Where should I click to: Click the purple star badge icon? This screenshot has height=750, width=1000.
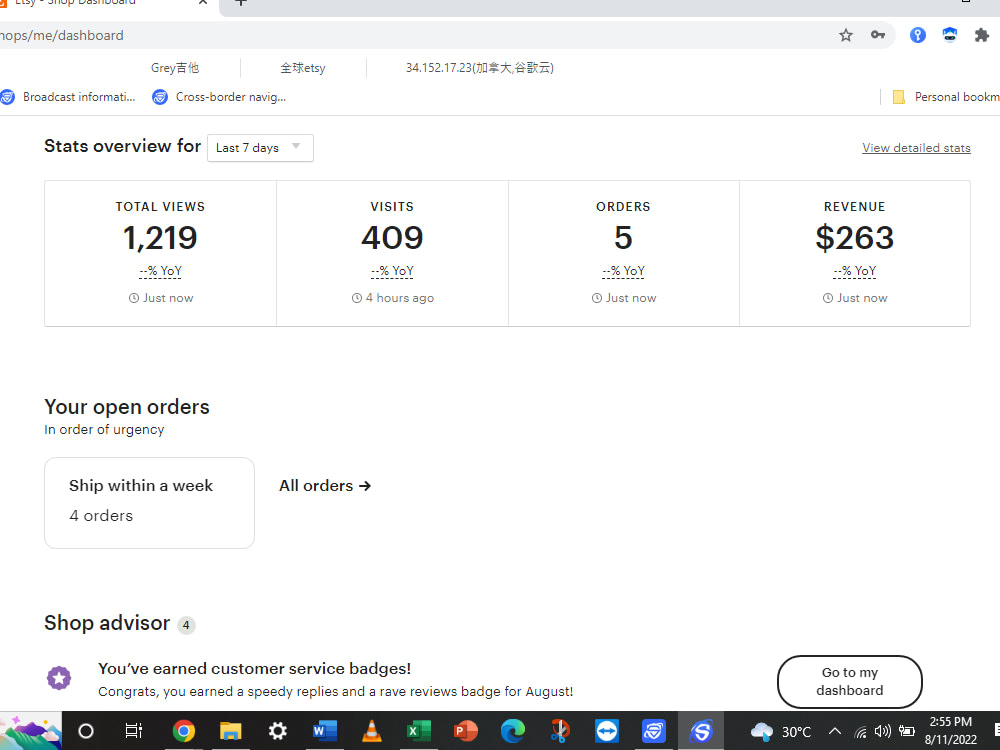pyautogui.click(x=59, y=678)
